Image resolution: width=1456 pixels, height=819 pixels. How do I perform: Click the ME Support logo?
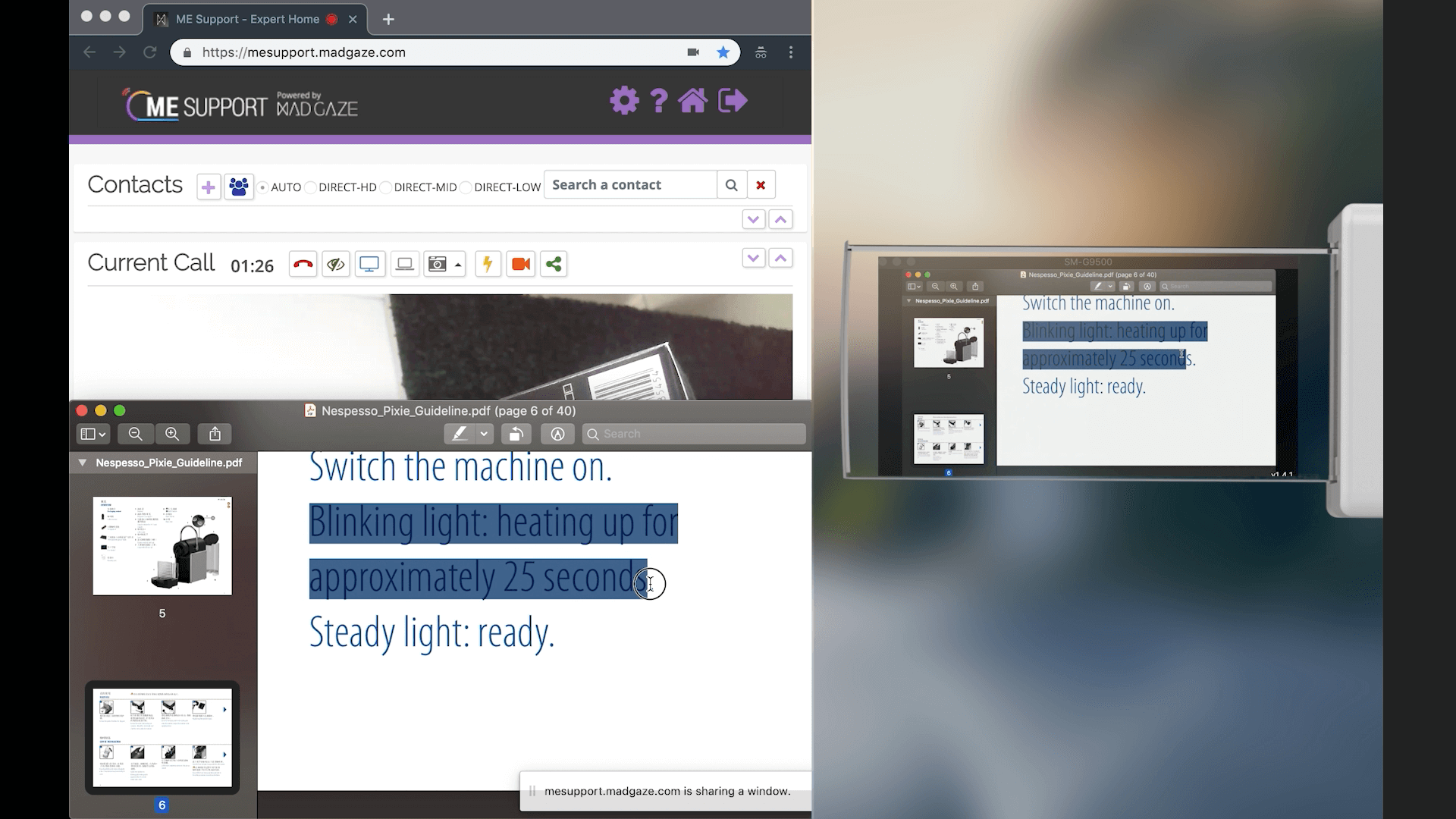click(240, 105)
